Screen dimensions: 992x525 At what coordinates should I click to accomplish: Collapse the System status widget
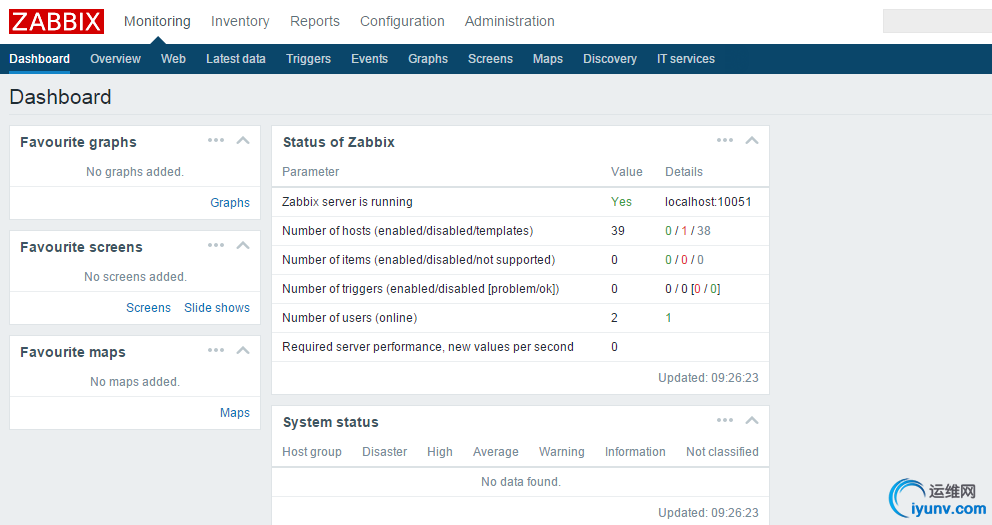(x=752, y=421)
